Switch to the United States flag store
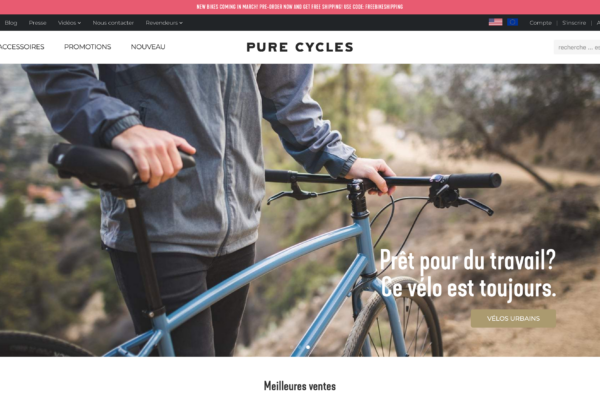 [x=495, y=22]
